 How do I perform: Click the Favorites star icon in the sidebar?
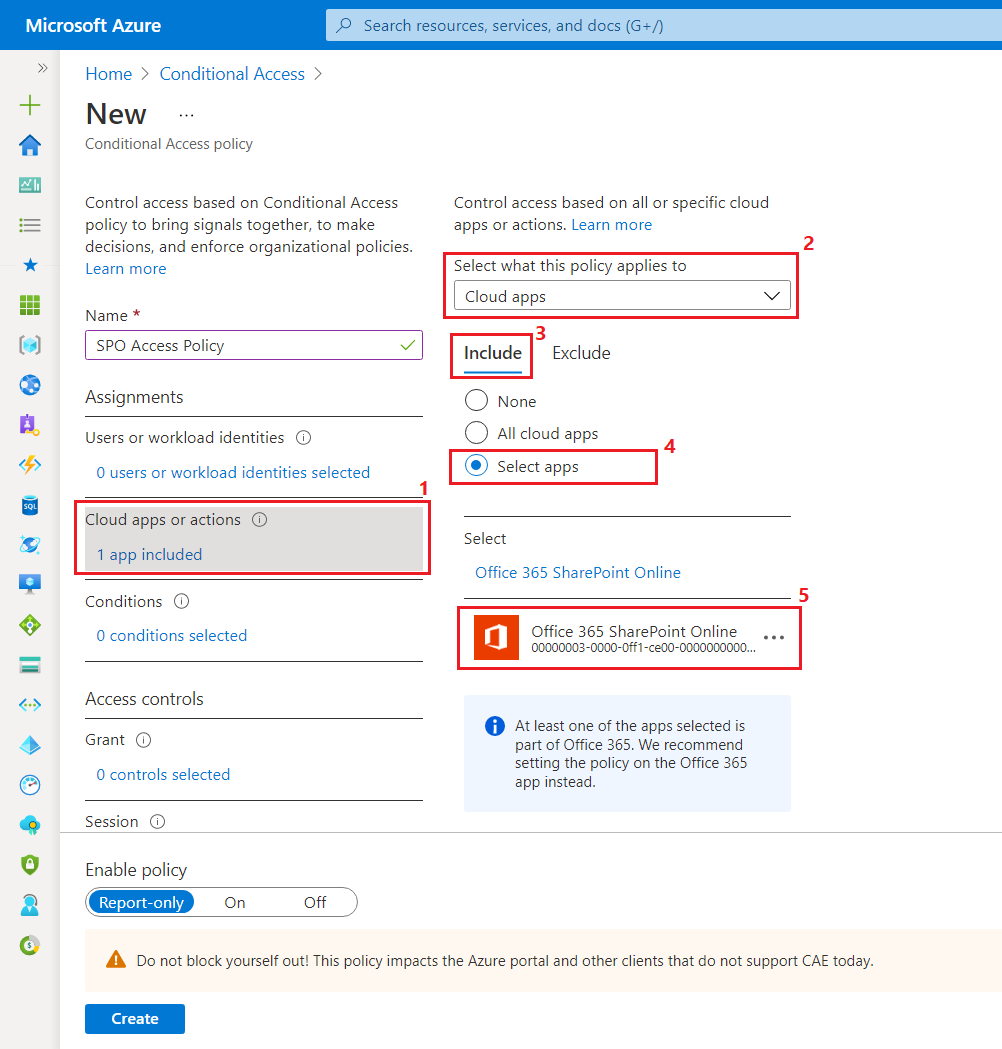pyautogui.click(x=29, y=265)
